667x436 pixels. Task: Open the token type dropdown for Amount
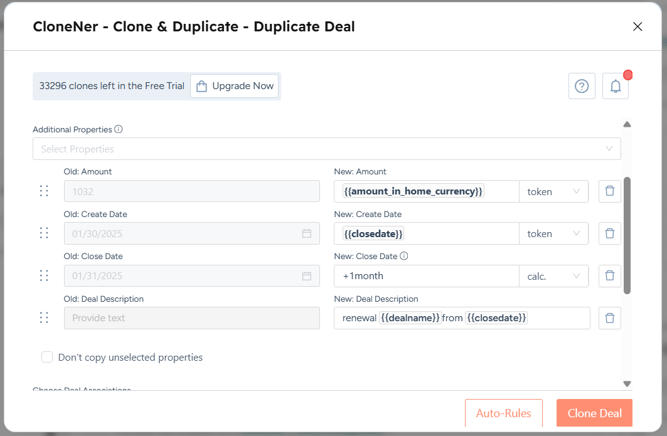tap(553, 191)
